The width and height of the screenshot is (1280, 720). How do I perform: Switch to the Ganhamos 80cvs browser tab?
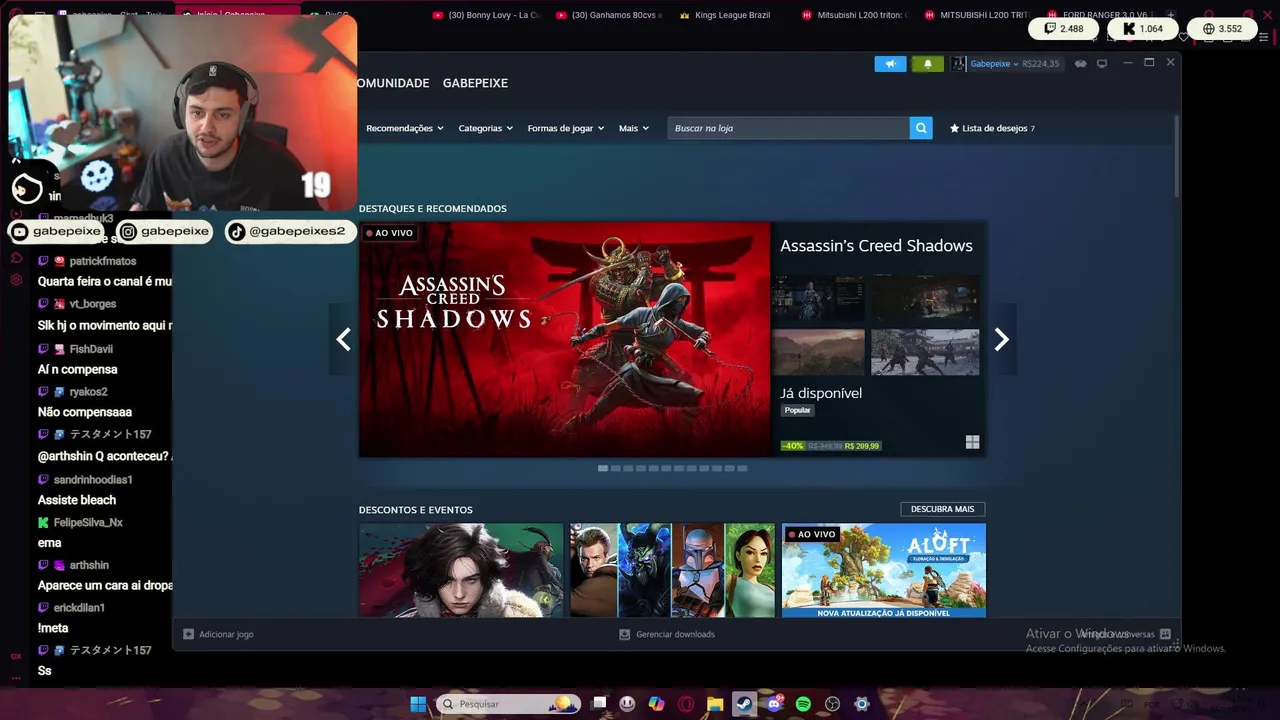point(609,15)
